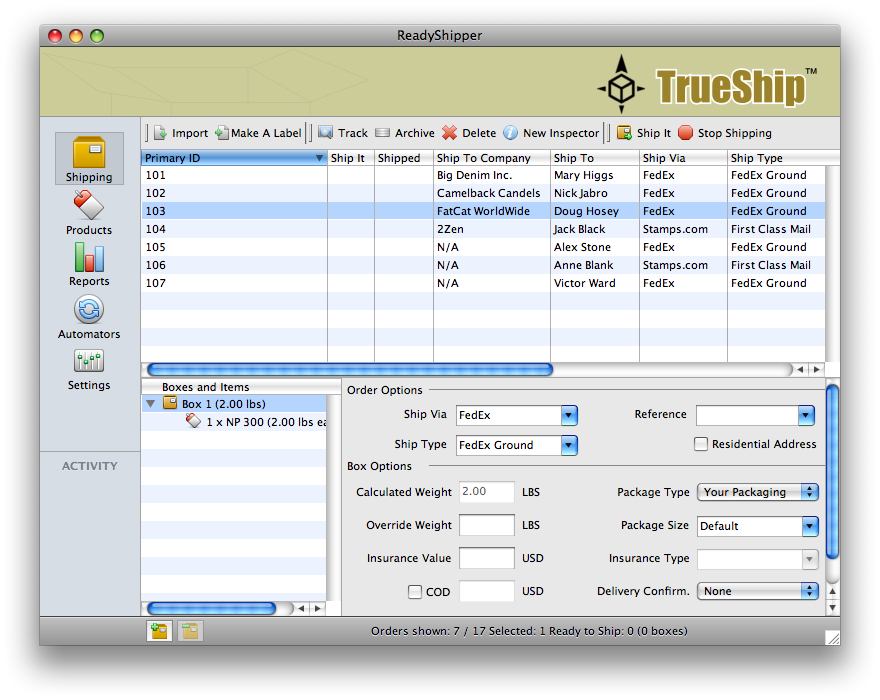
Task: Click the Archive button text
Action: click(415, 133)
